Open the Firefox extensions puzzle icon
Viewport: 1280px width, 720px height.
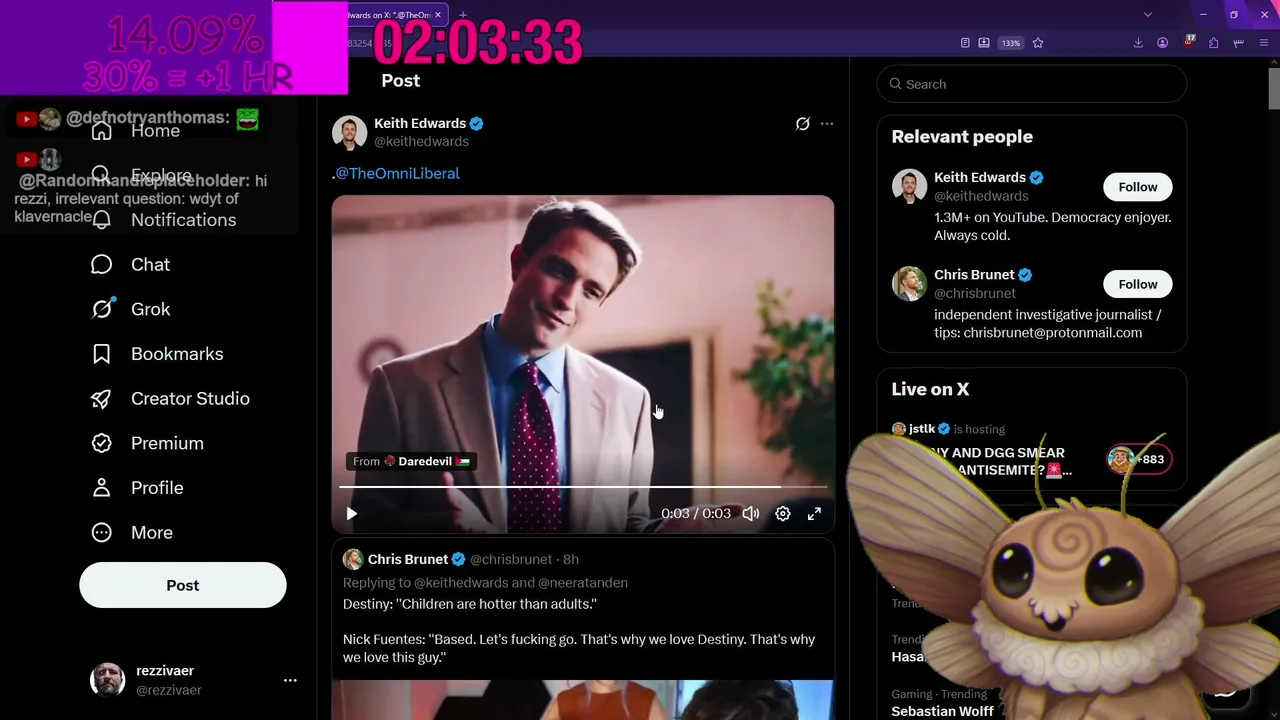1214,43
